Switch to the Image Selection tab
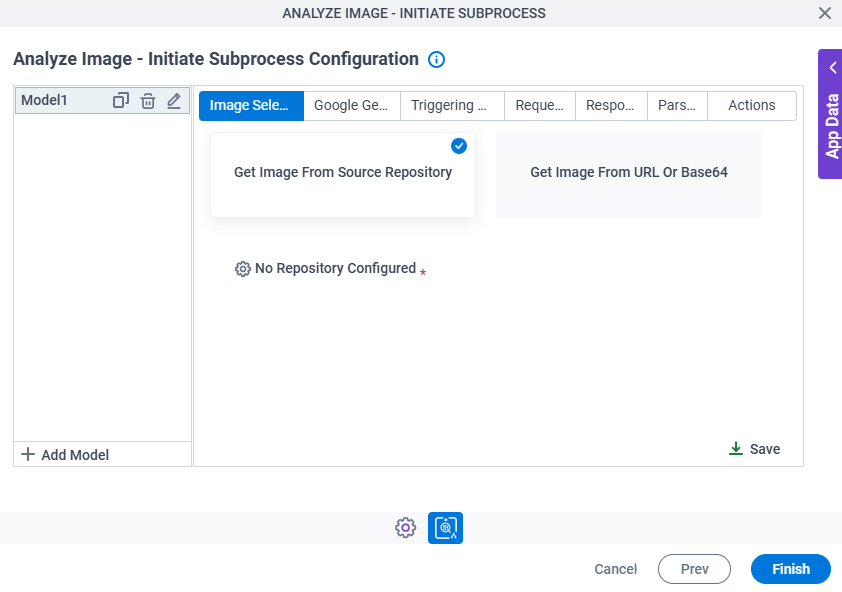 (251, 106)
